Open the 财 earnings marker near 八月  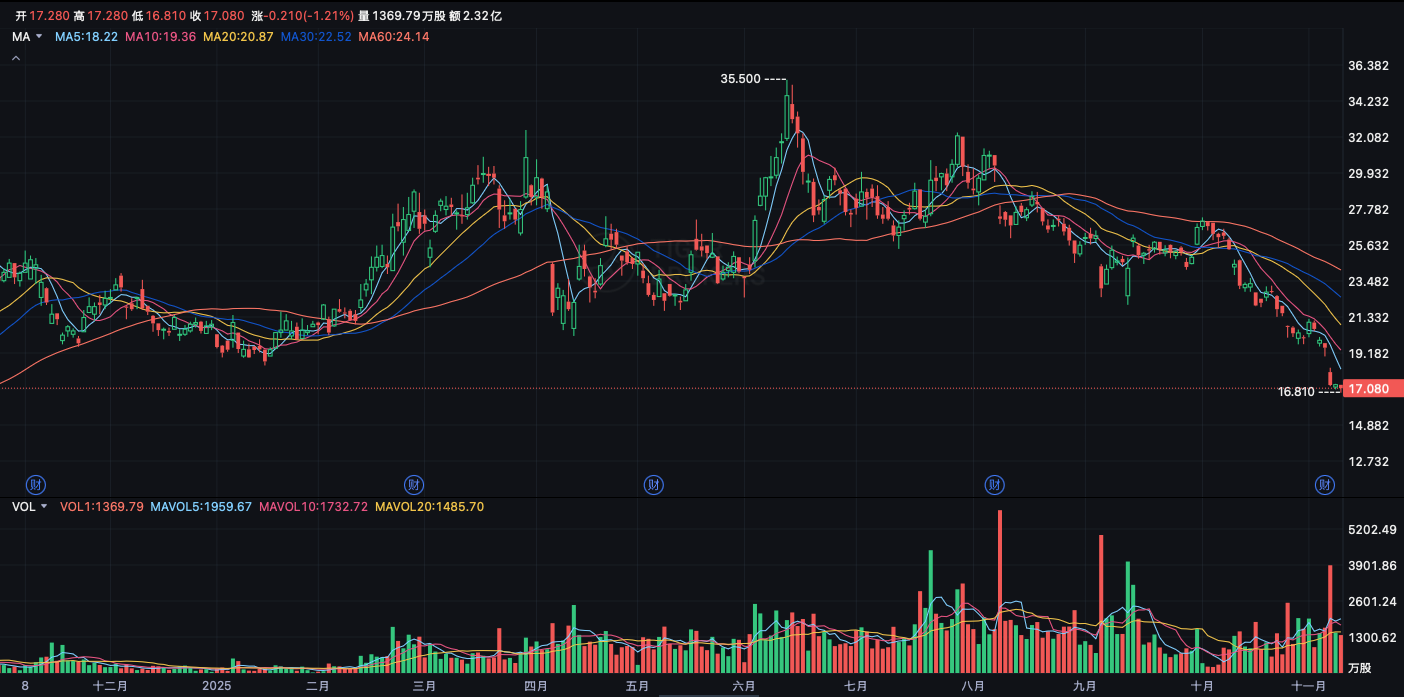click(993, 484)
